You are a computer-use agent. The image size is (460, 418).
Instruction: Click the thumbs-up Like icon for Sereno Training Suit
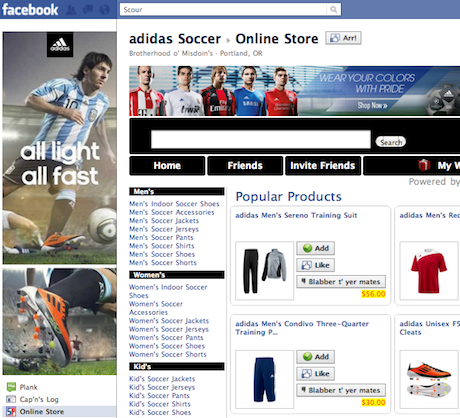tap(306, 265)
